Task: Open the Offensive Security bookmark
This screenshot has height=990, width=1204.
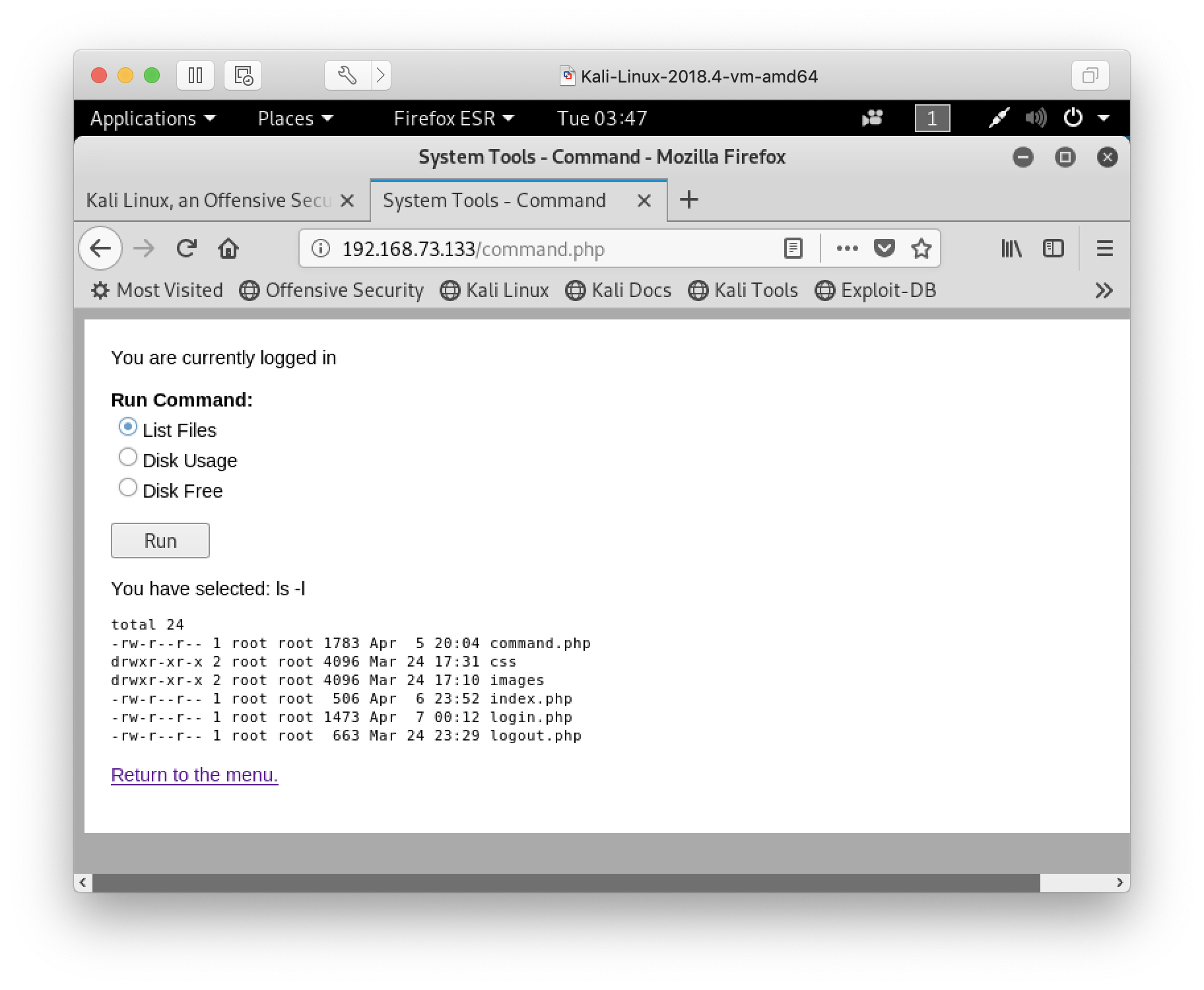Action: (x=331, y=290)
